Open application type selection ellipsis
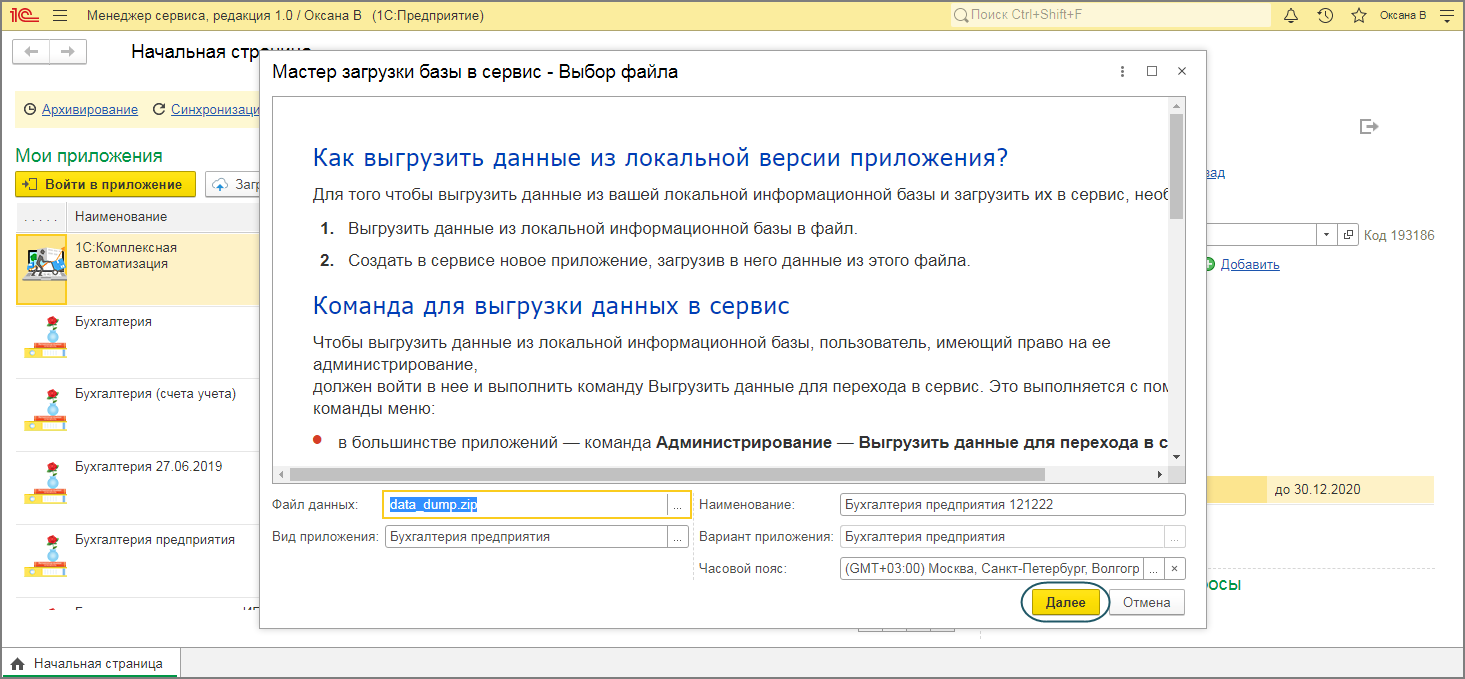The width and height of the screenshot is (1465, 679). pos(678,537)
